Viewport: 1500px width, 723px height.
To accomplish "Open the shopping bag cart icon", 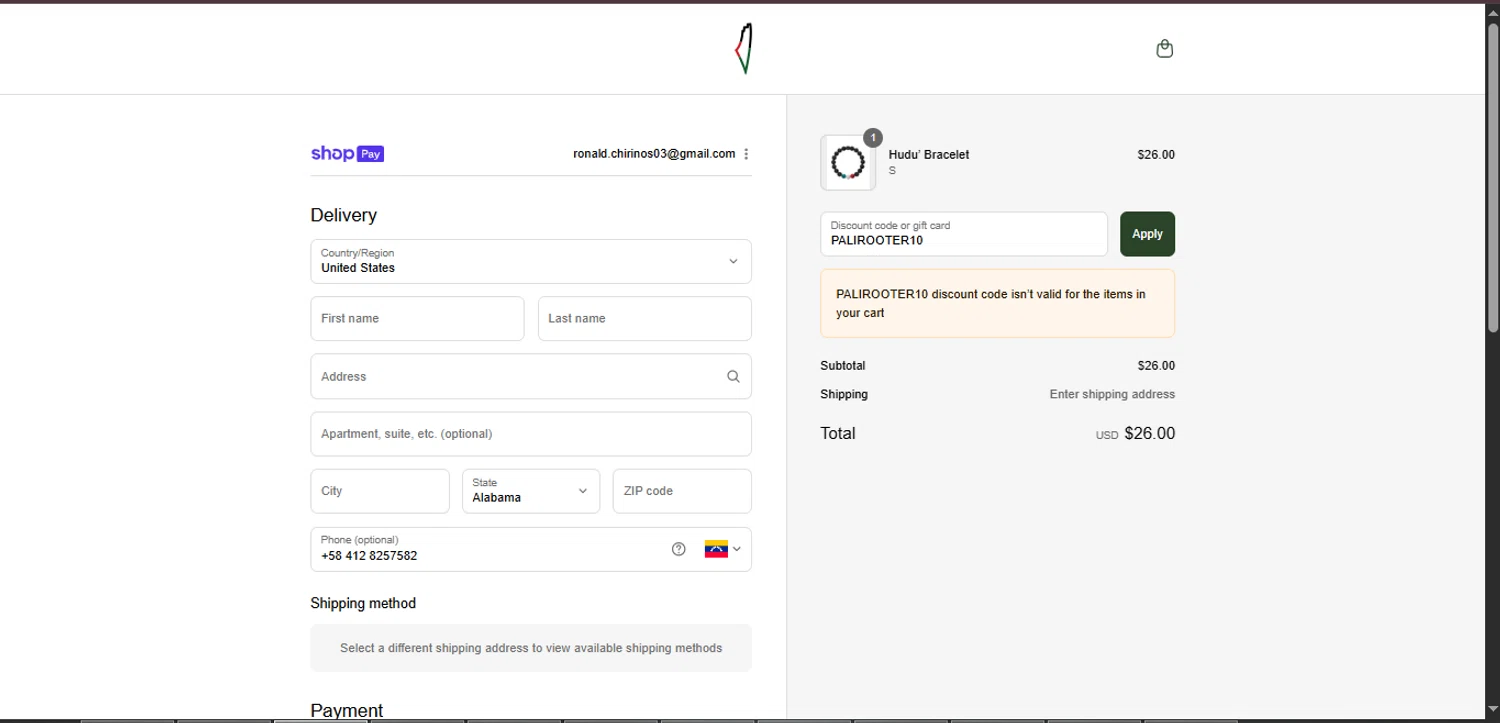I will pos(1164,48).
